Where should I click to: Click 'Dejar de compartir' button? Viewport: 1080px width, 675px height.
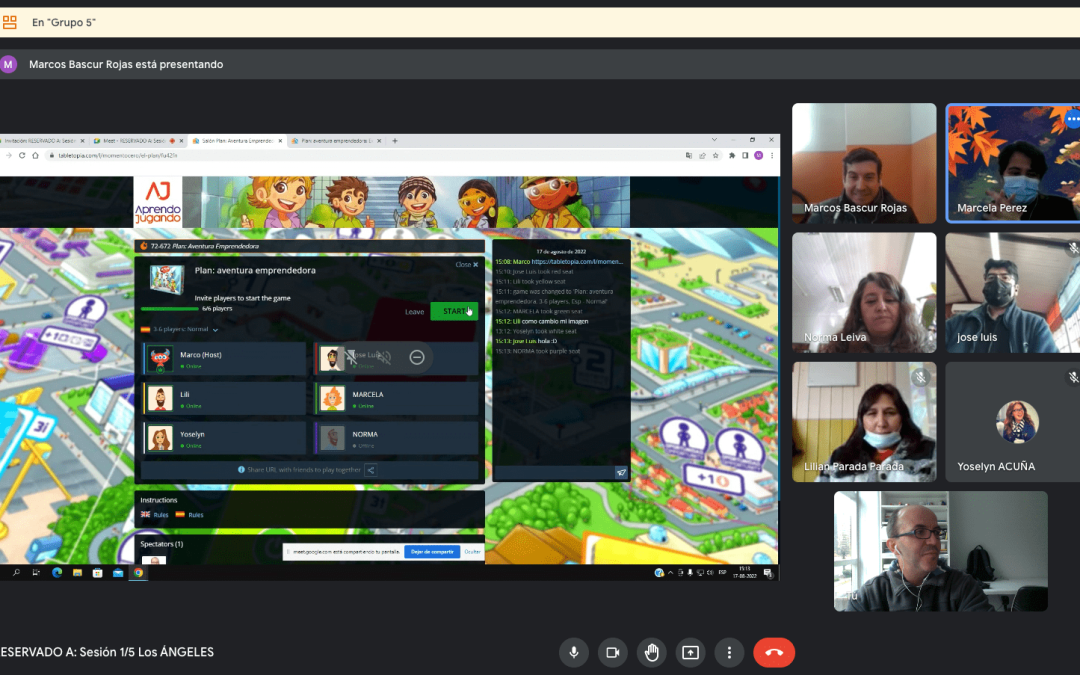(432, 552)
